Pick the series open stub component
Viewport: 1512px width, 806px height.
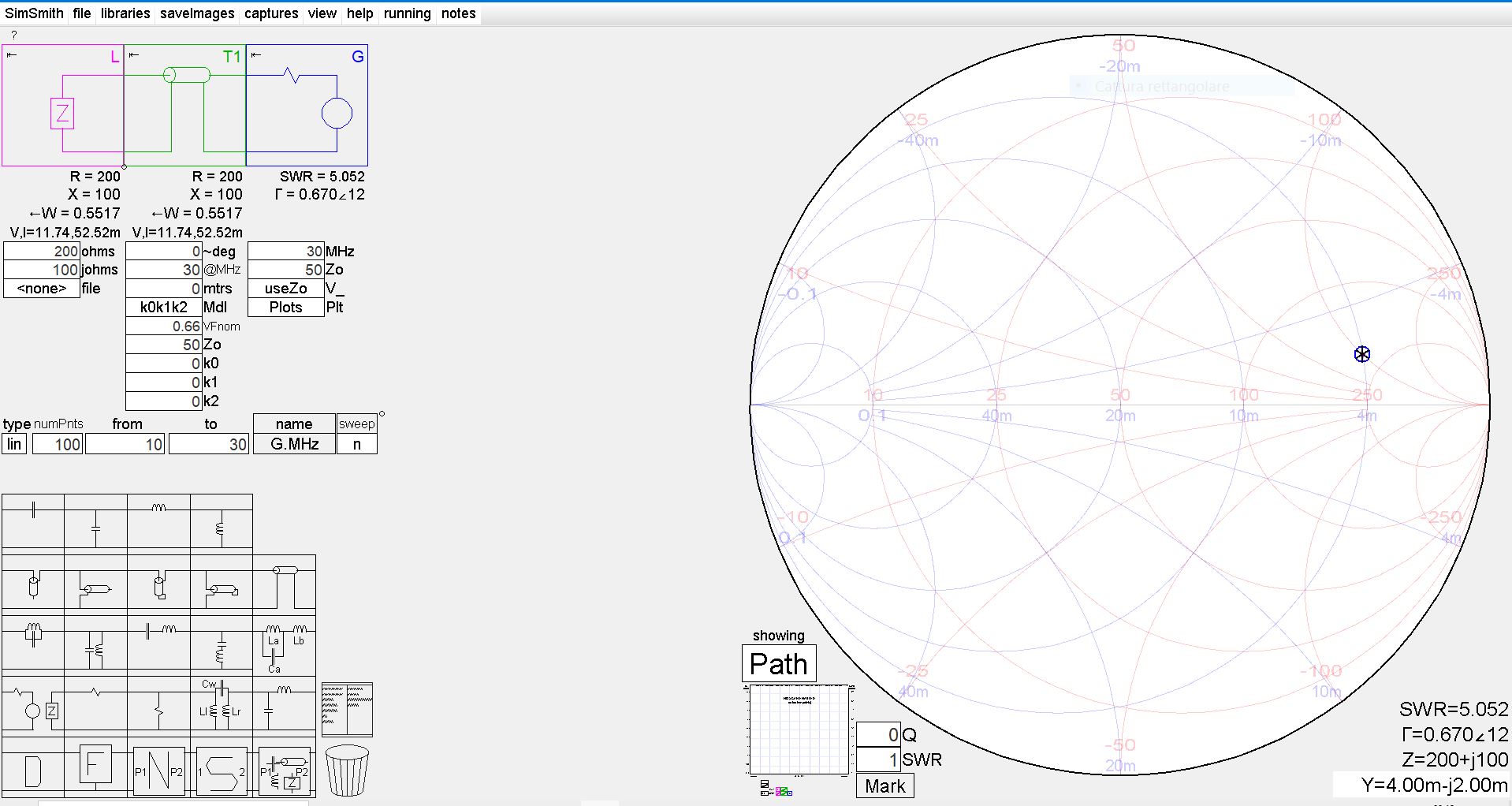coord(33,584)
